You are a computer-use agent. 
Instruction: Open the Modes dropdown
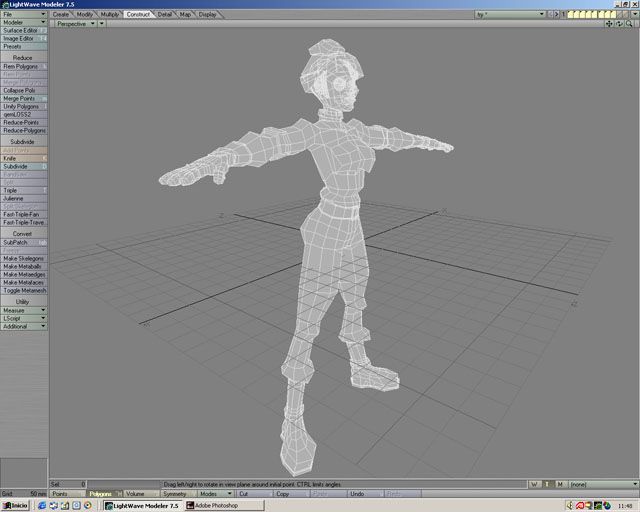[x=215, y=494]
